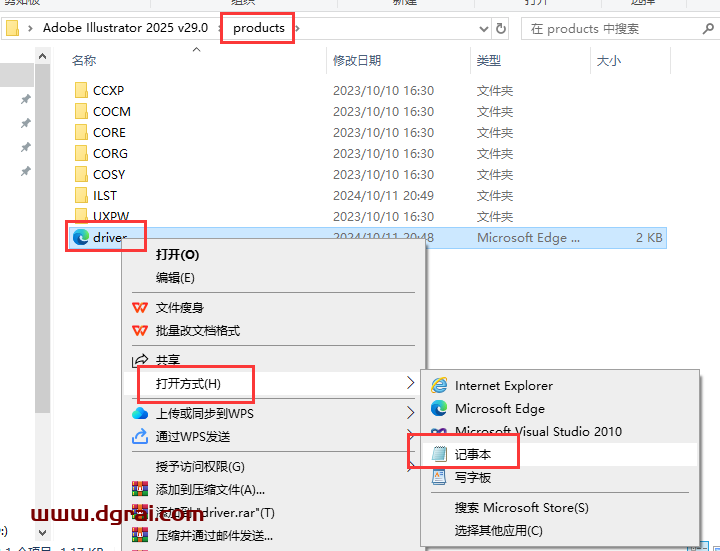Click the Notepad icon beside 记事本
Screen dimensions: 720x551
[x=439, y=454]
